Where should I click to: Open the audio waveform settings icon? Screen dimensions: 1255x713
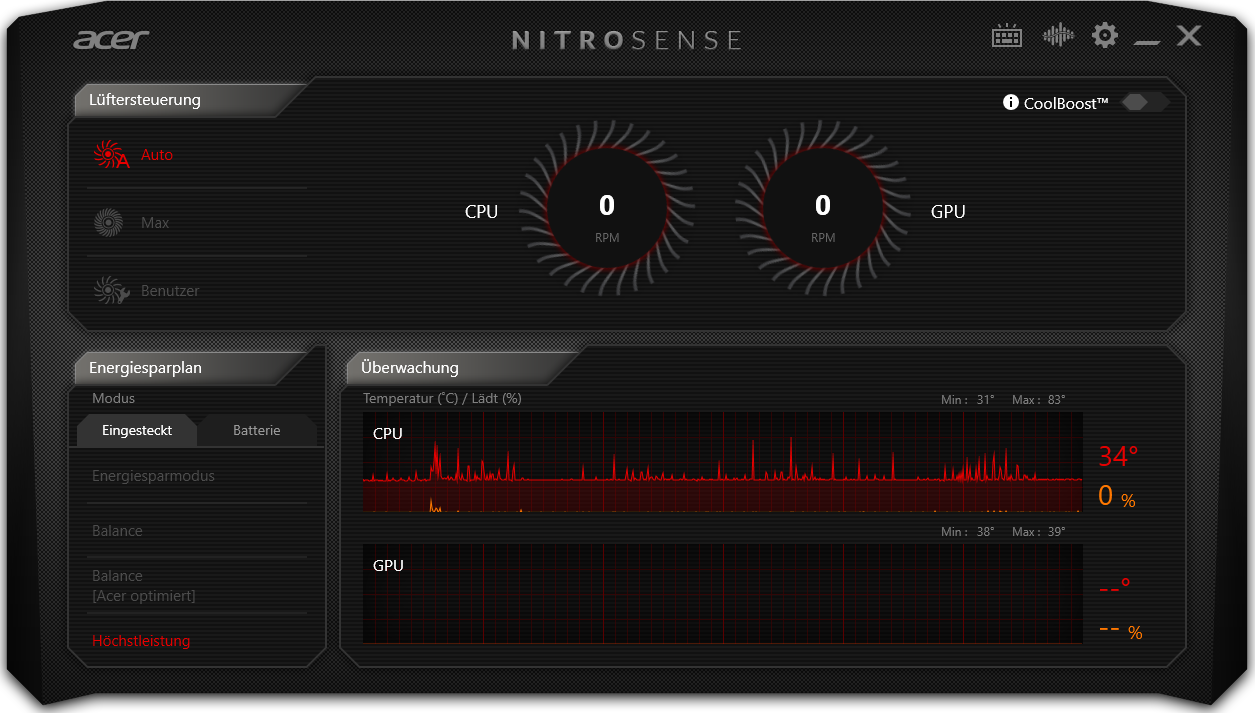pos(1058,36)
